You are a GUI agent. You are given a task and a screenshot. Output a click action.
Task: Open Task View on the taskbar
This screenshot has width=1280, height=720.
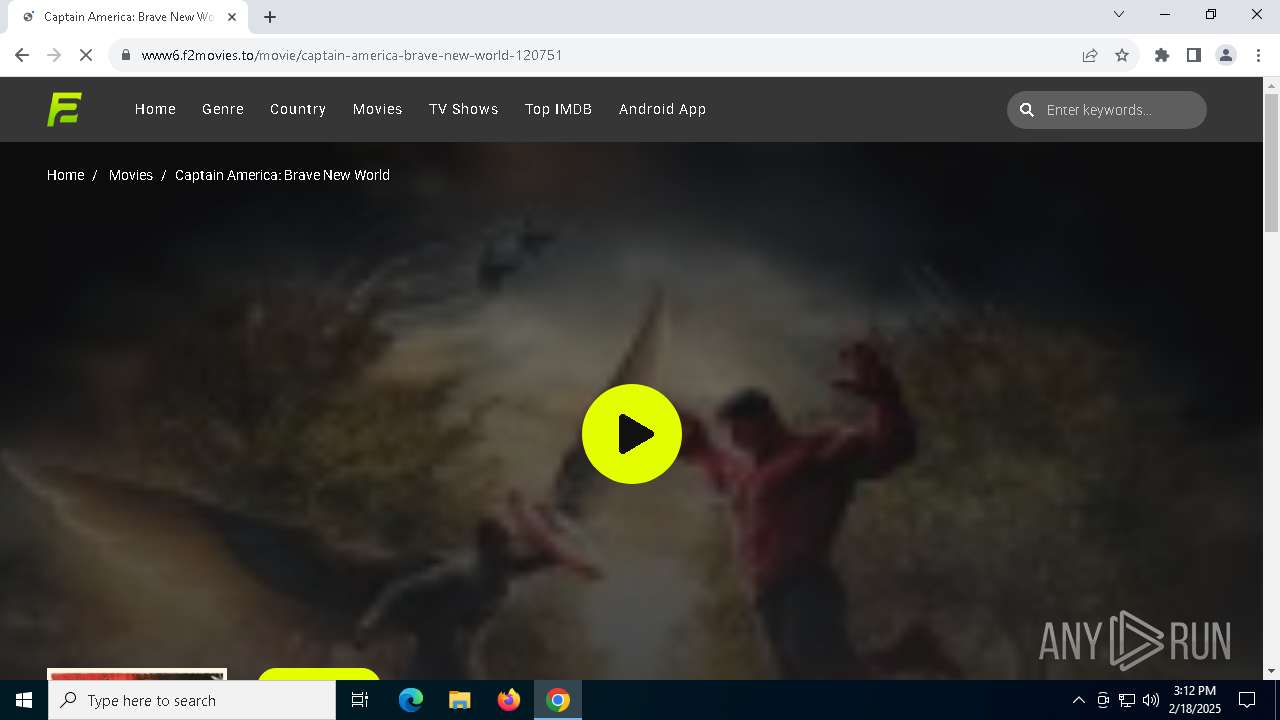(x=360, y=700)
